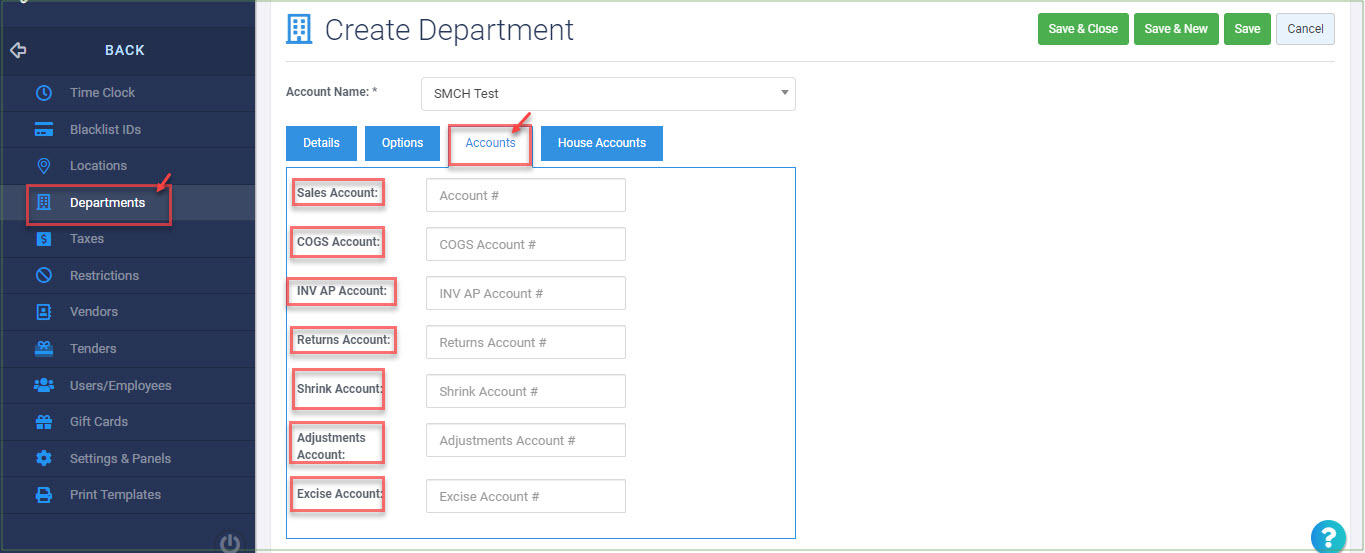
Task: Click the Print Templates printer icon
Action: tap(44, 495)
